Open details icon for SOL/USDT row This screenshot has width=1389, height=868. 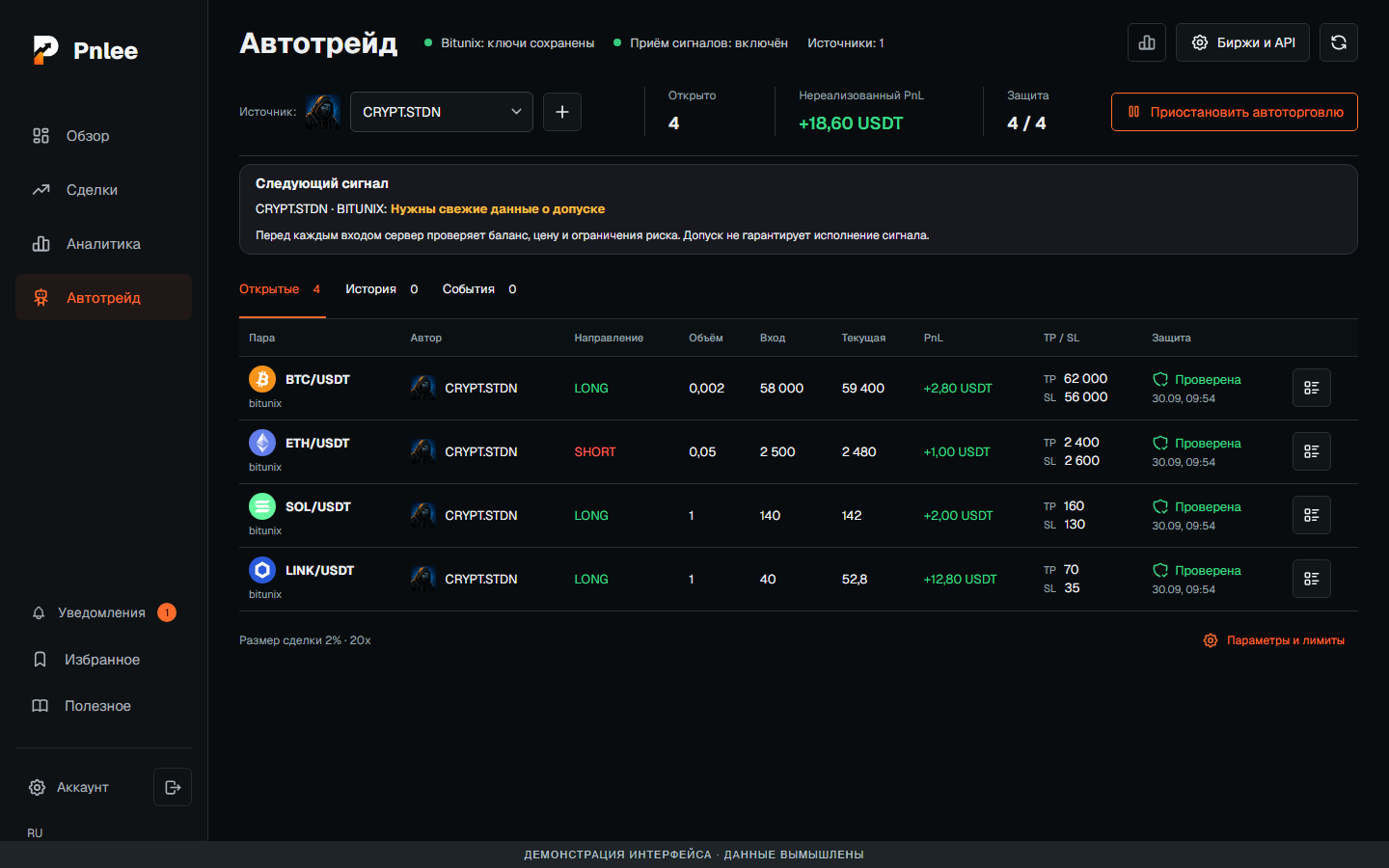tap(1312, 515)
